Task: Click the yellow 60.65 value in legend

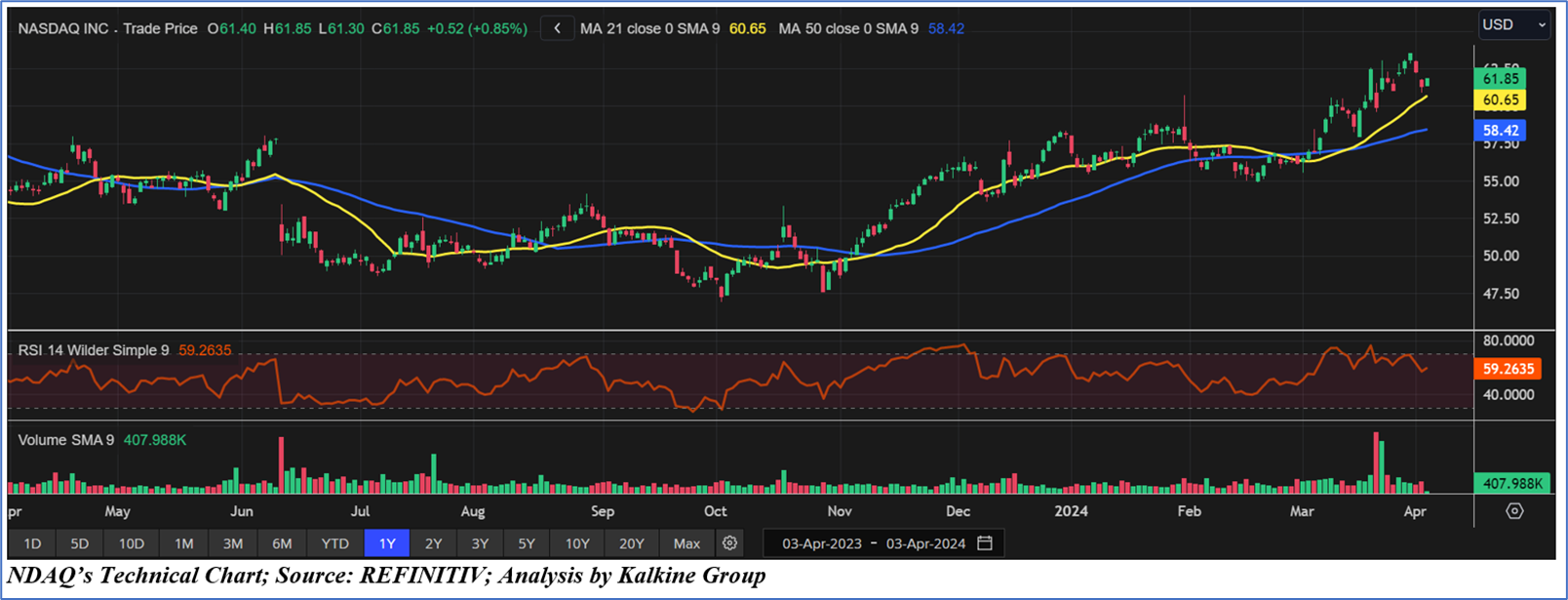Action: click(x=748, y=29)
